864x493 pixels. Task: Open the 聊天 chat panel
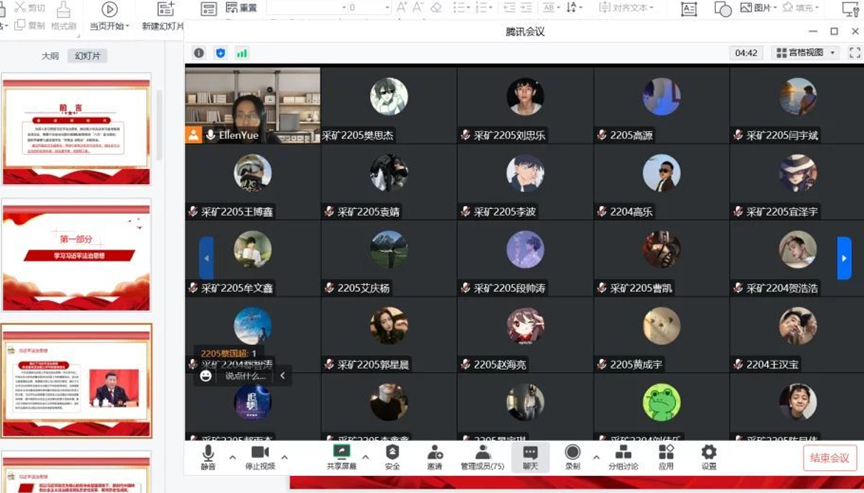(530, 456)
